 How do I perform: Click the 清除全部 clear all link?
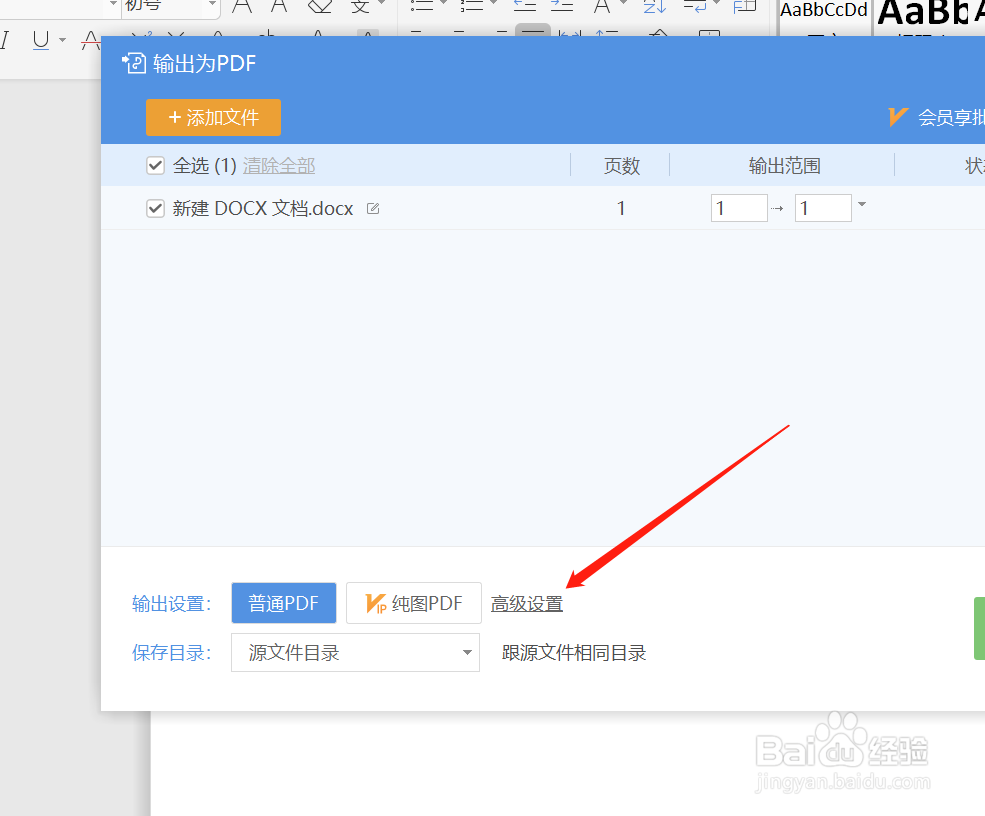(278, 165)
